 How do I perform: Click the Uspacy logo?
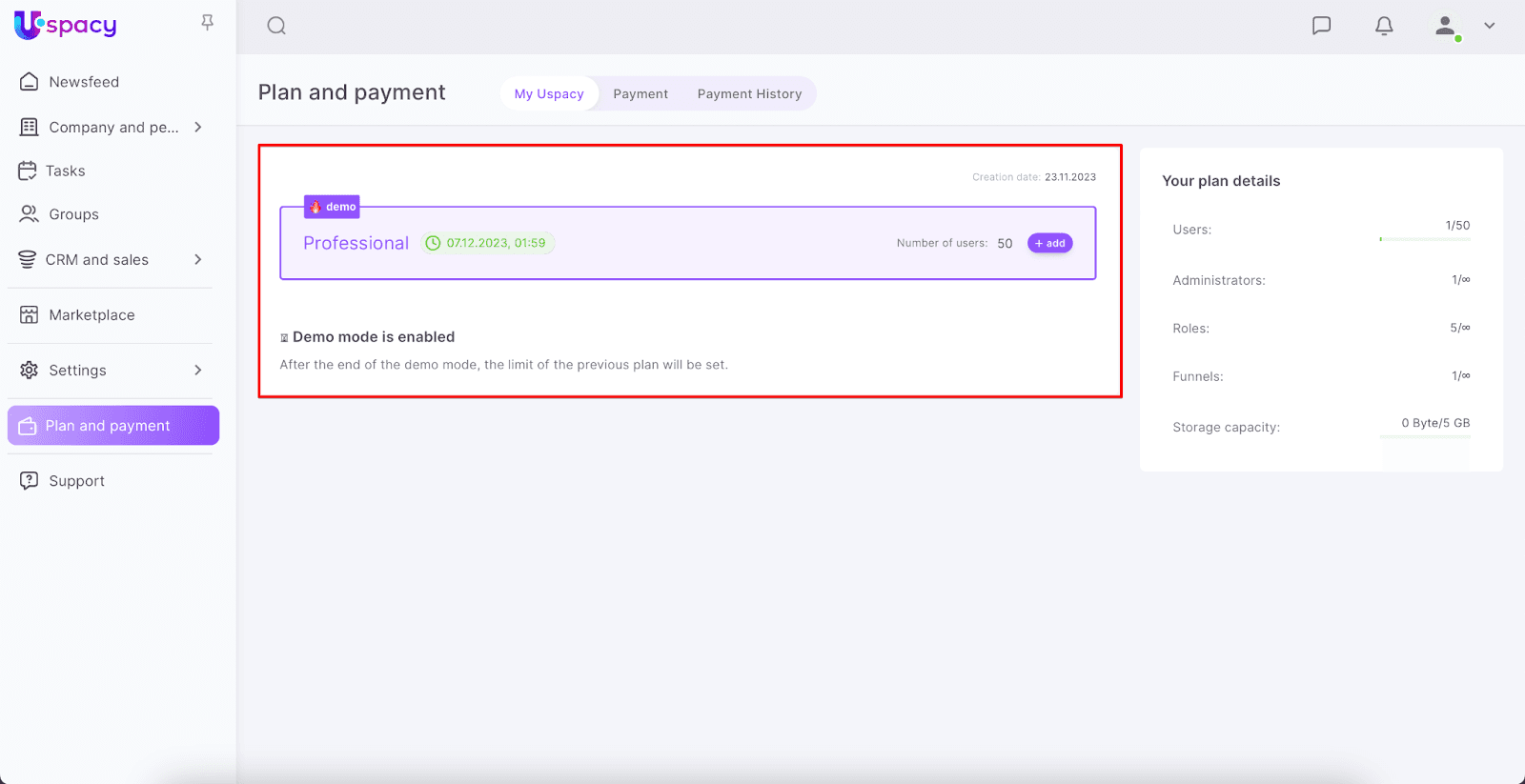click(x=65, y=25)
